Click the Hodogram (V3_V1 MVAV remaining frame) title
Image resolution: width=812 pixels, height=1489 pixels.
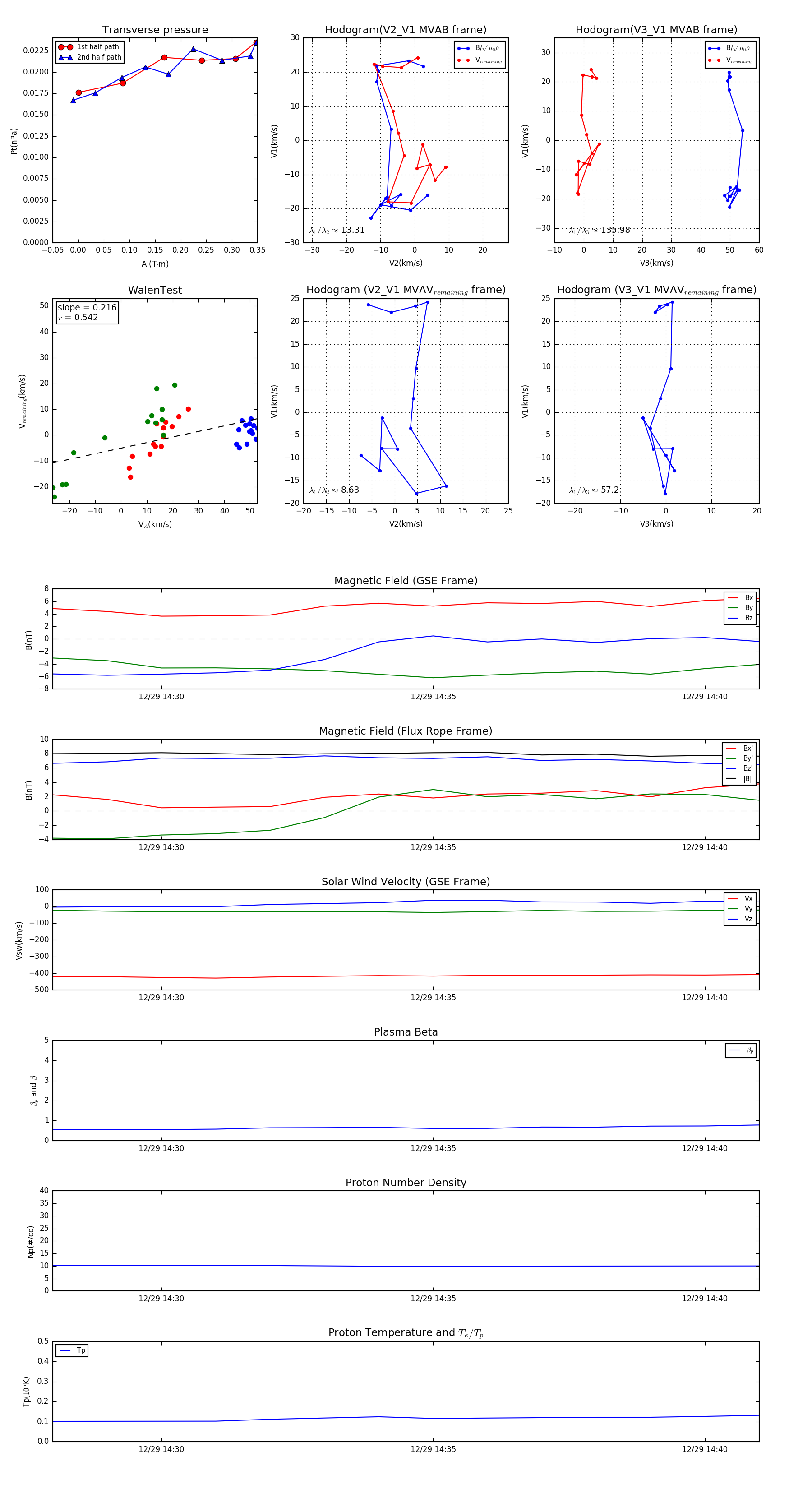(656, 290)
